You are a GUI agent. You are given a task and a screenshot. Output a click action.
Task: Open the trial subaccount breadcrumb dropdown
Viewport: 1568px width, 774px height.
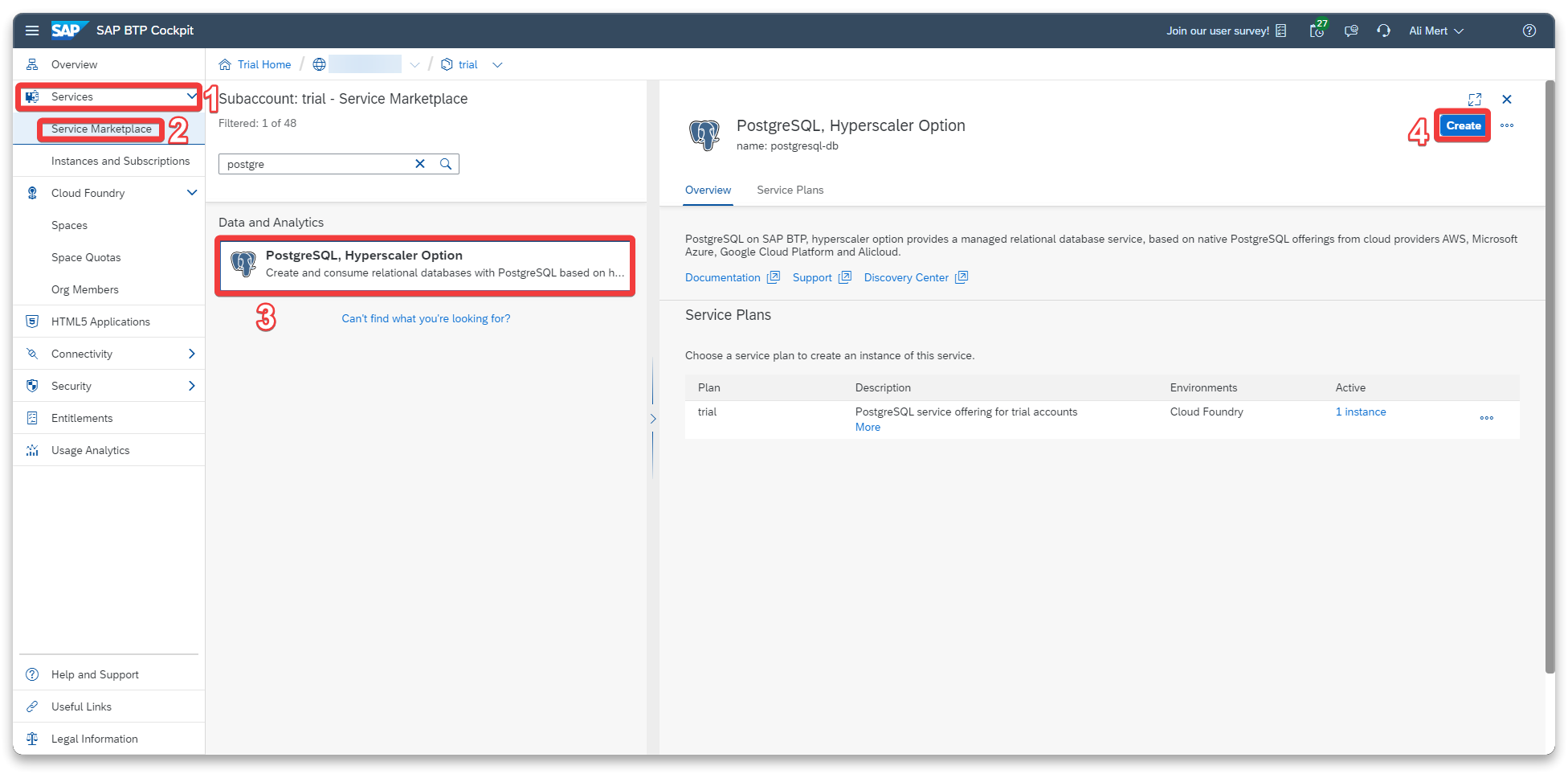pyautogui.click(x=497, y=65)
